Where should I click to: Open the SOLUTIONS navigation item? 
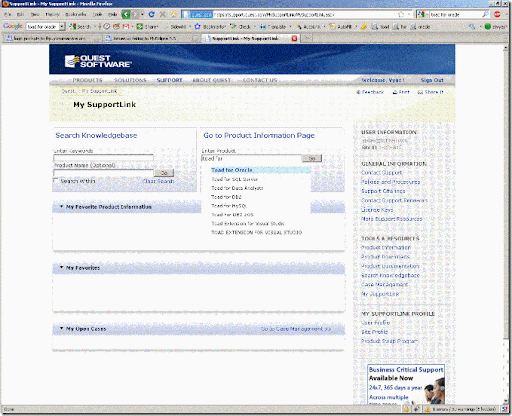[x=130, y=80]
